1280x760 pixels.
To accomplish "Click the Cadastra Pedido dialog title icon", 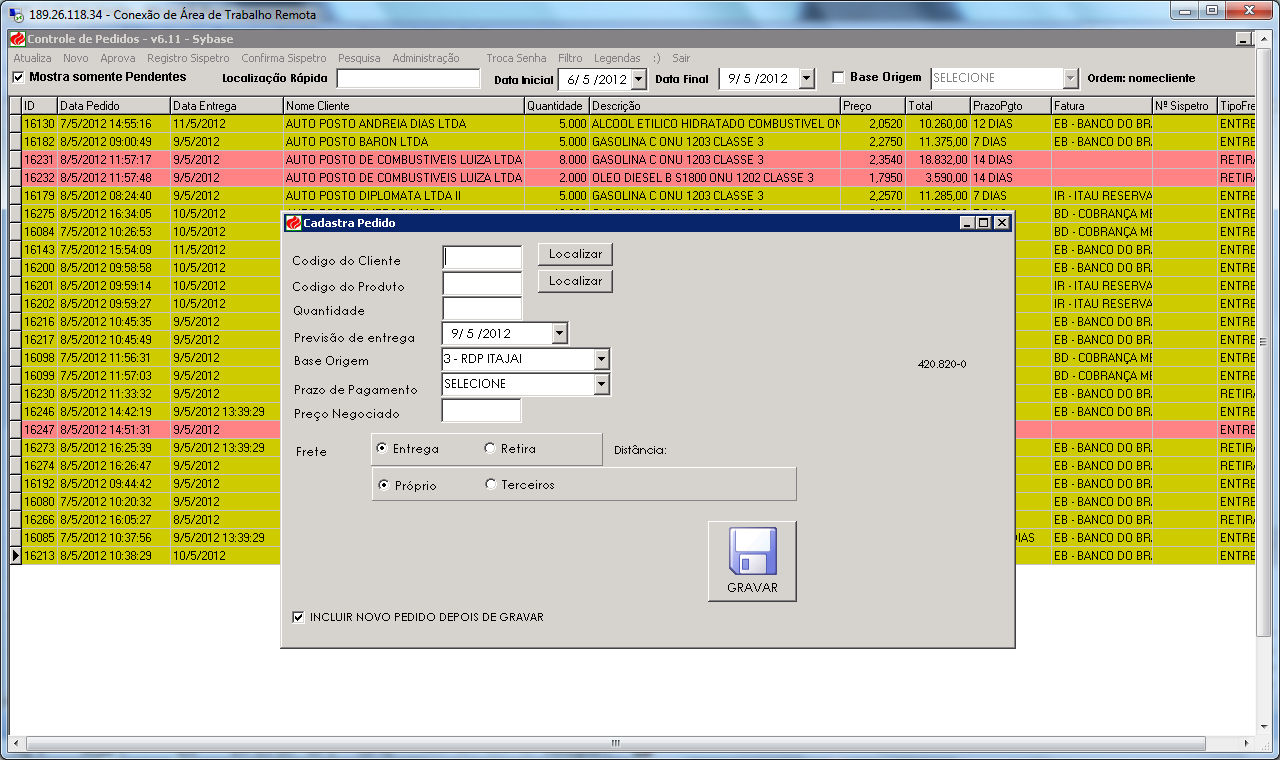I will point(293,223).
